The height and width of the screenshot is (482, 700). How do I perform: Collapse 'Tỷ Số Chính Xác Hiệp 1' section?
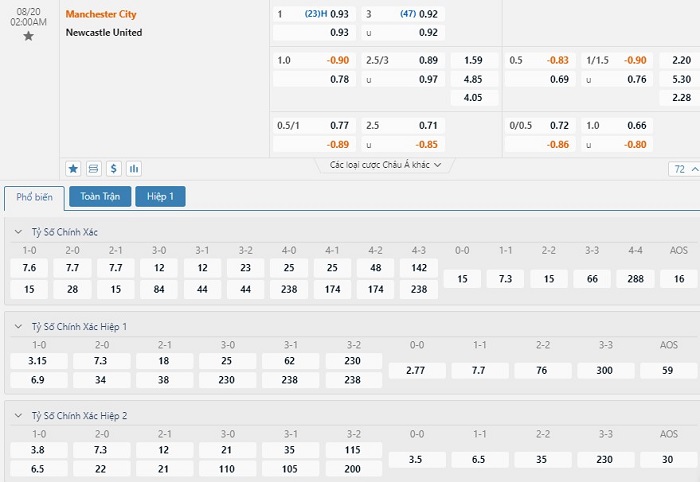[18, 327]
